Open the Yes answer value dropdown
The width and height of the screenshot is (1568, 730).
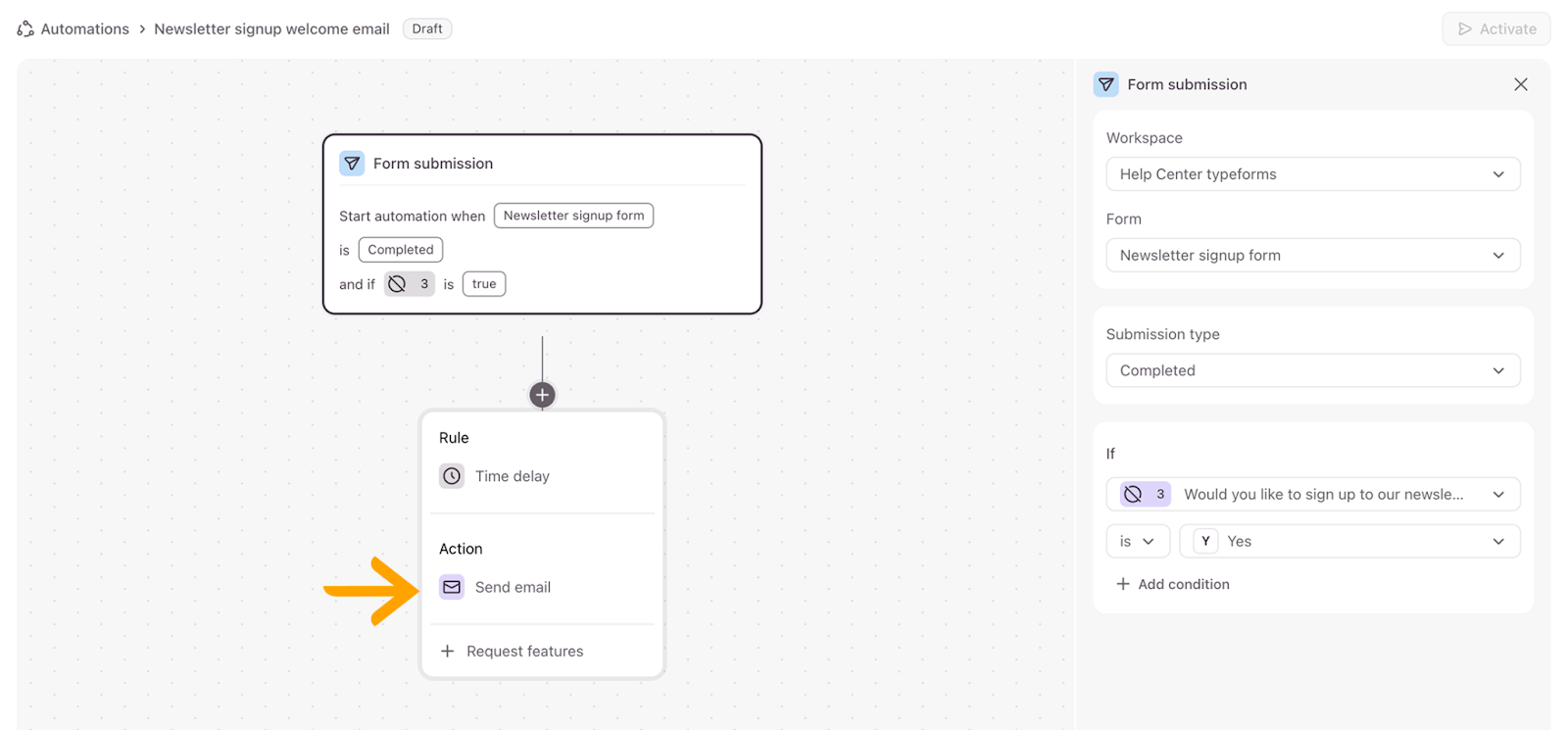coord(1348,541)
